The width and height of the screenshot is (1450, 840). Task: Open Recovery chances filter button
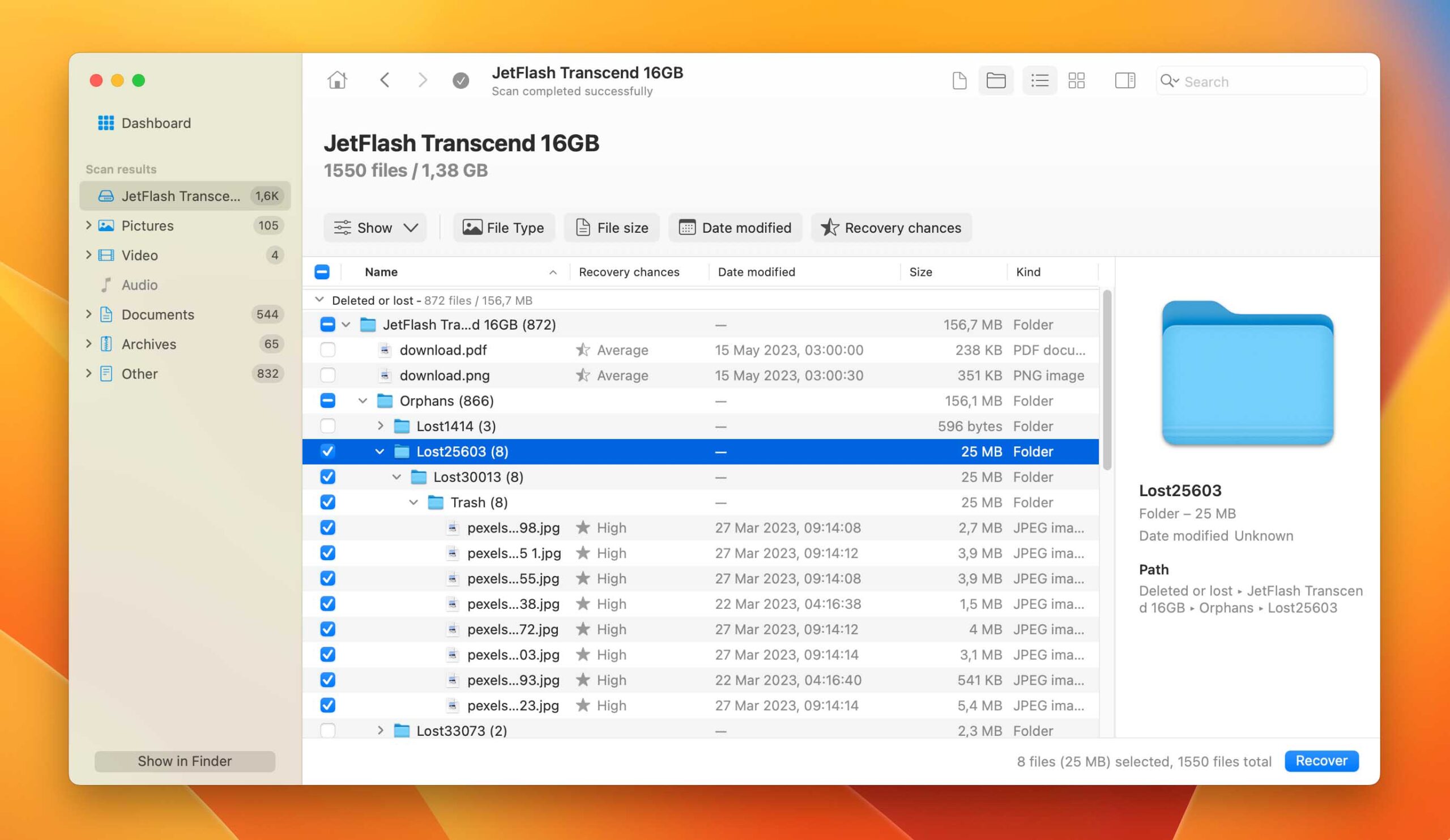pyautogui.click(x=891, y=228)
